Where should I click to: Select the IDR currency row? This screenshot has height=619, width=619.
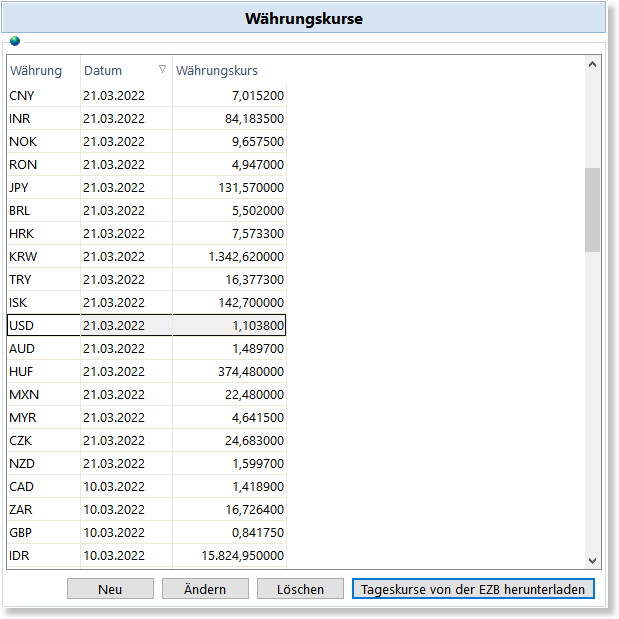pos(21,556)
